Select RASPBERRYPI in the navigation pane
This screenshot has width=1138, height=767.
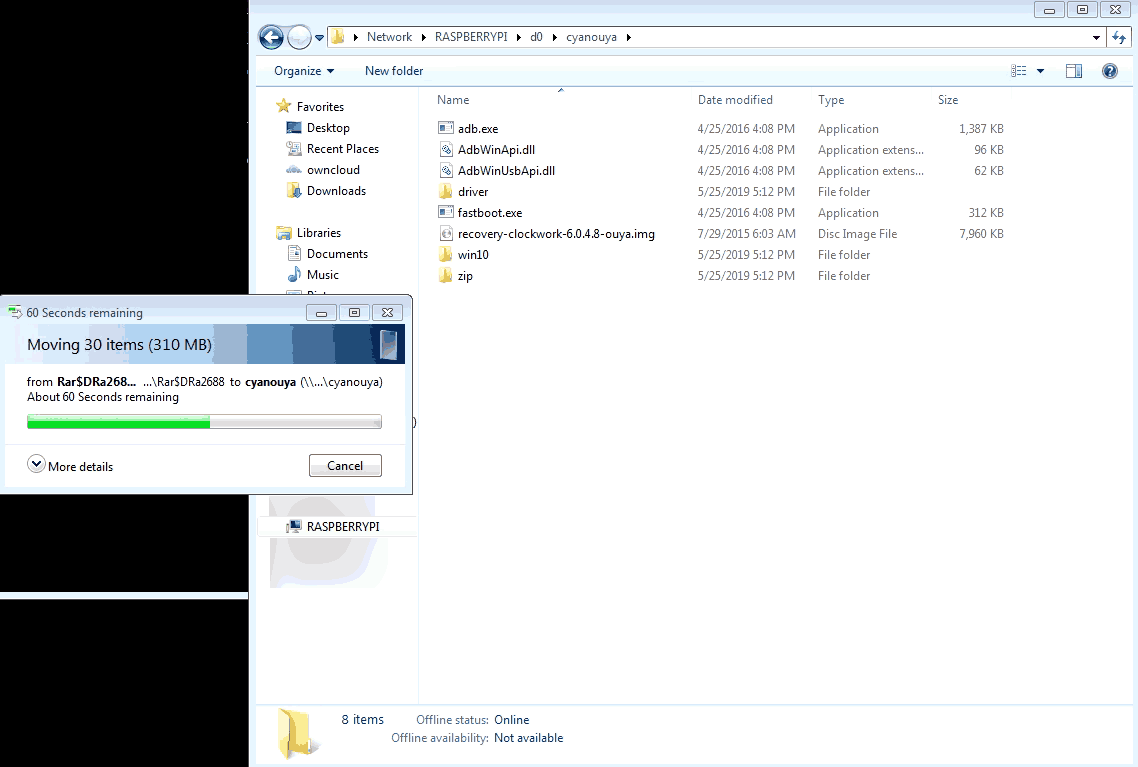(x=343, y=527)
